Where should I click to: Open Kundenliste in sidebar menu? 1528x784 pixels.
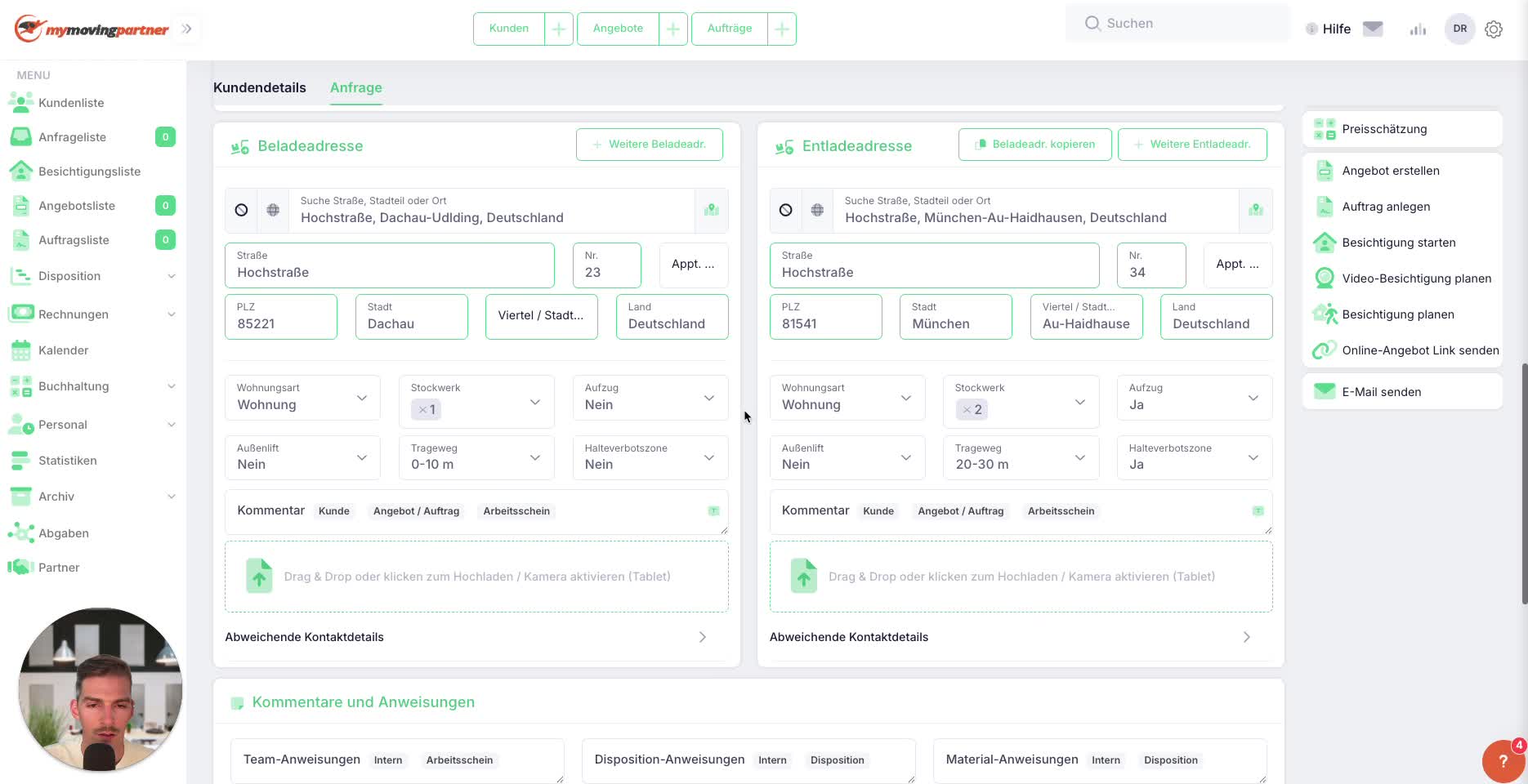71,103
